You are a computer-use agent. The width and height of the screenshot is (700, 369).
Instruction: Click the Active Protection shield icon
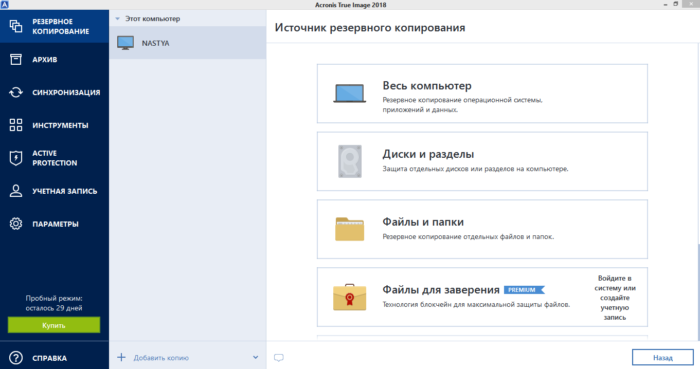tap(16, 158)
